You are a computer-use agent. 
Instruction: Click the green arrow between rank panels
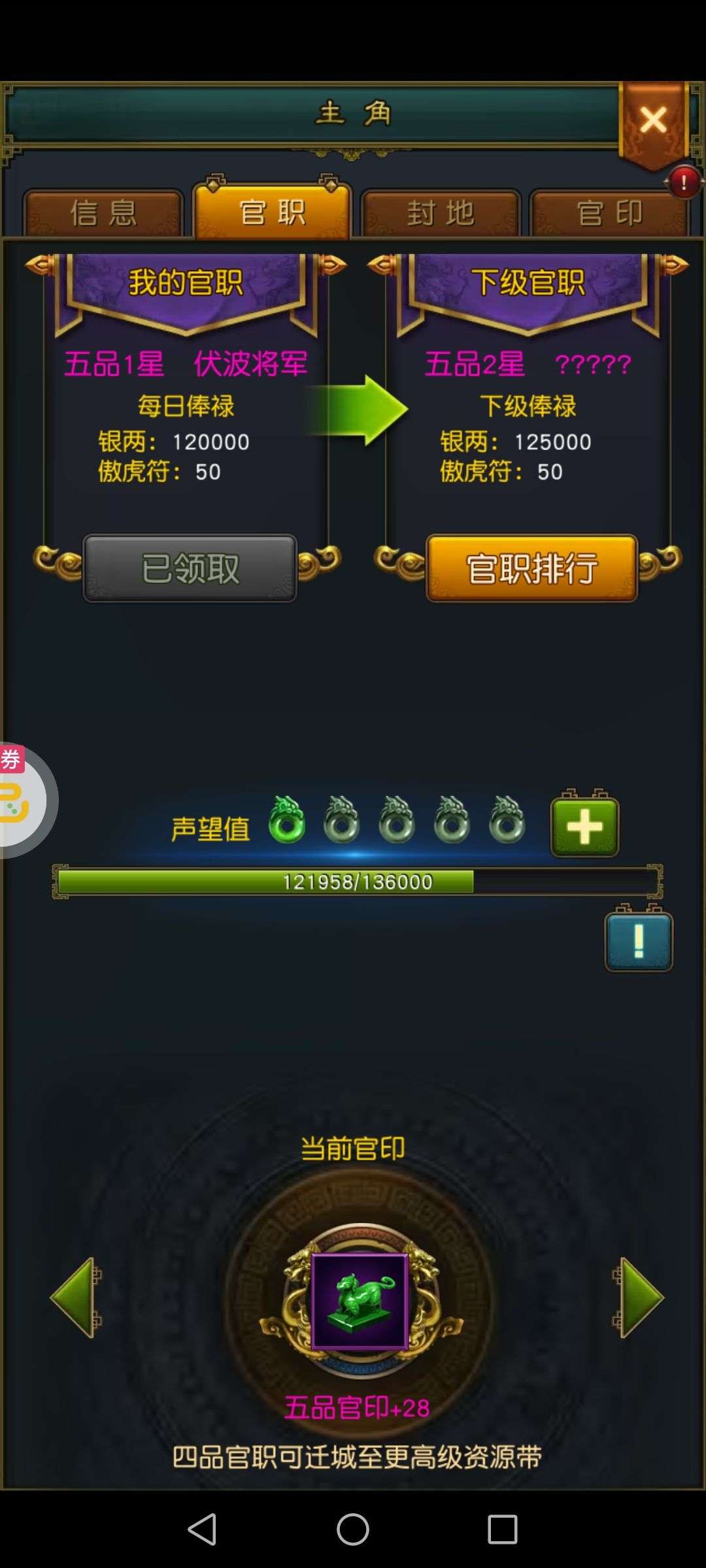click(356, 410)
